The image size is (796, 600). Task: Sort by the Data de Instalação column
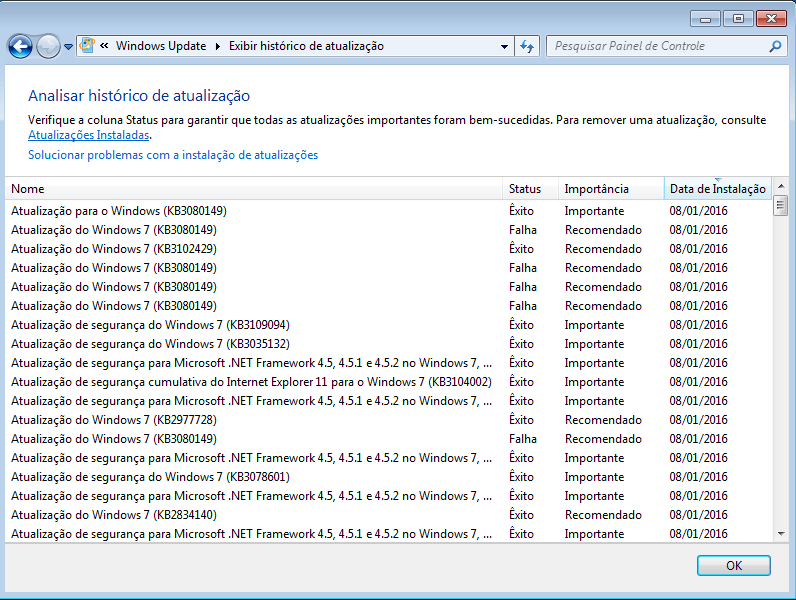point(717,189)
